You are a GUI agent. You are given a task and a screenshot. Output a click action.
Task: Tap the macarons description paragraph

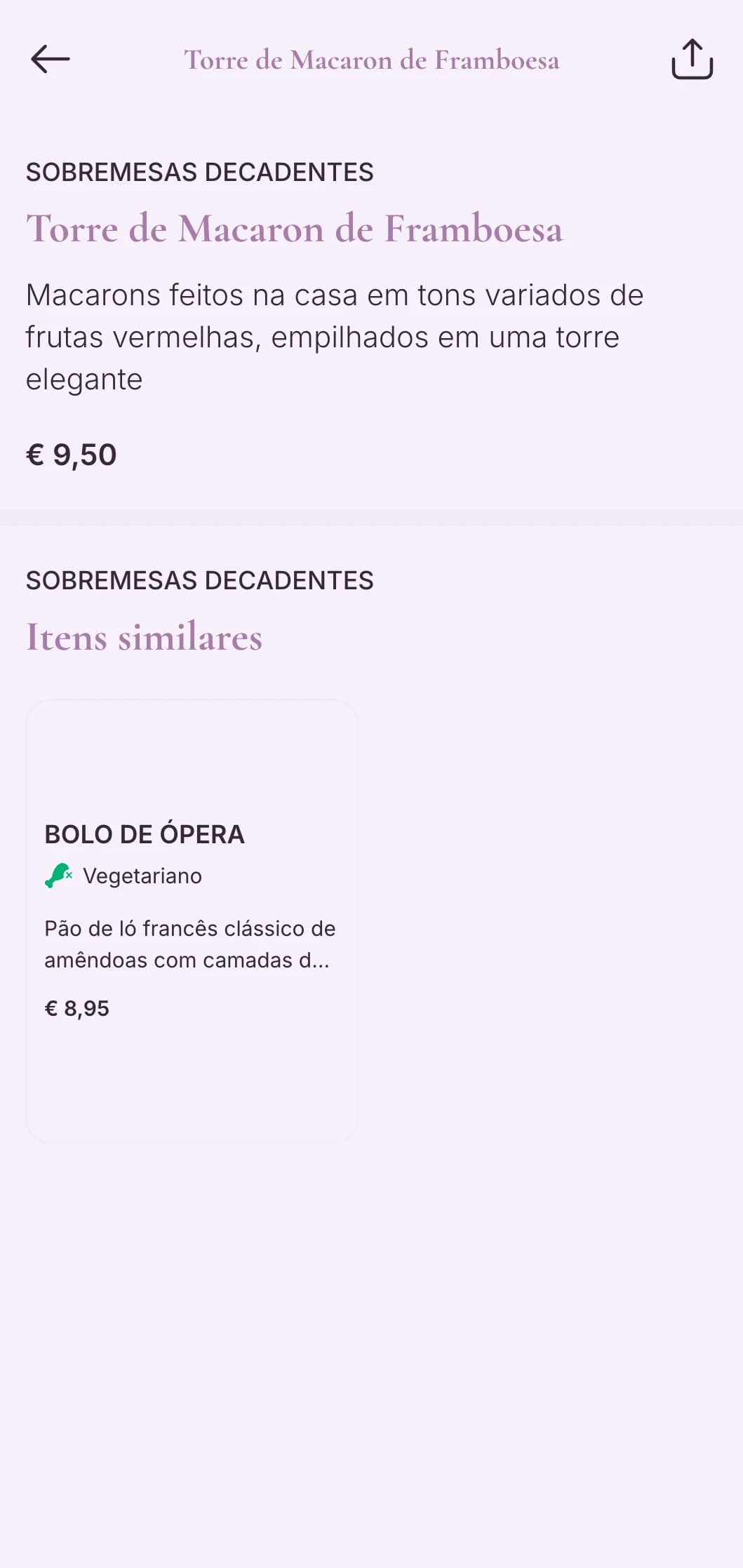click(x=334, y=337)
